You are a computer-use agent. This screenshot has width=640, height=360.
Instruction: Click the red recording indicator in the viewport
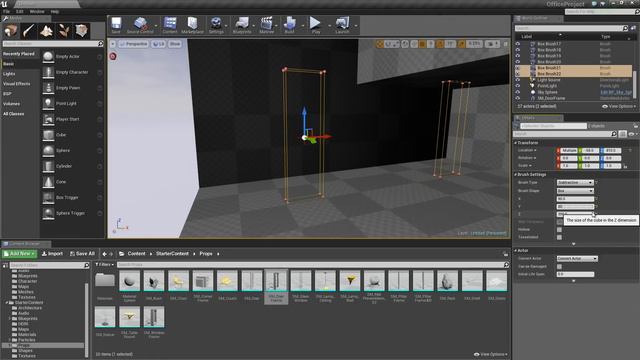[113, 56]
